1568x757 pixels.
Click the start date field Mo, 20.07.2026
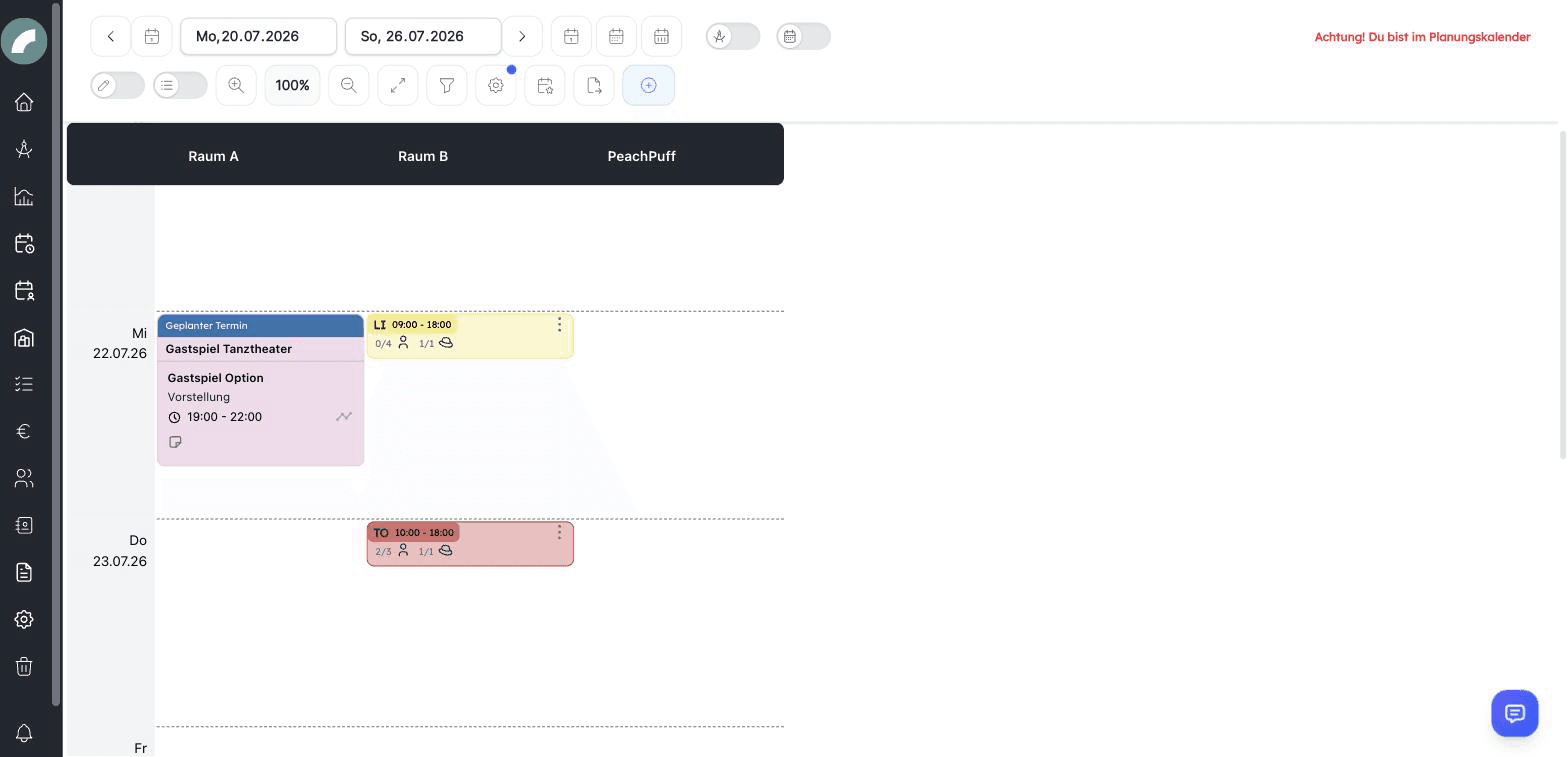tap(258, 36)
